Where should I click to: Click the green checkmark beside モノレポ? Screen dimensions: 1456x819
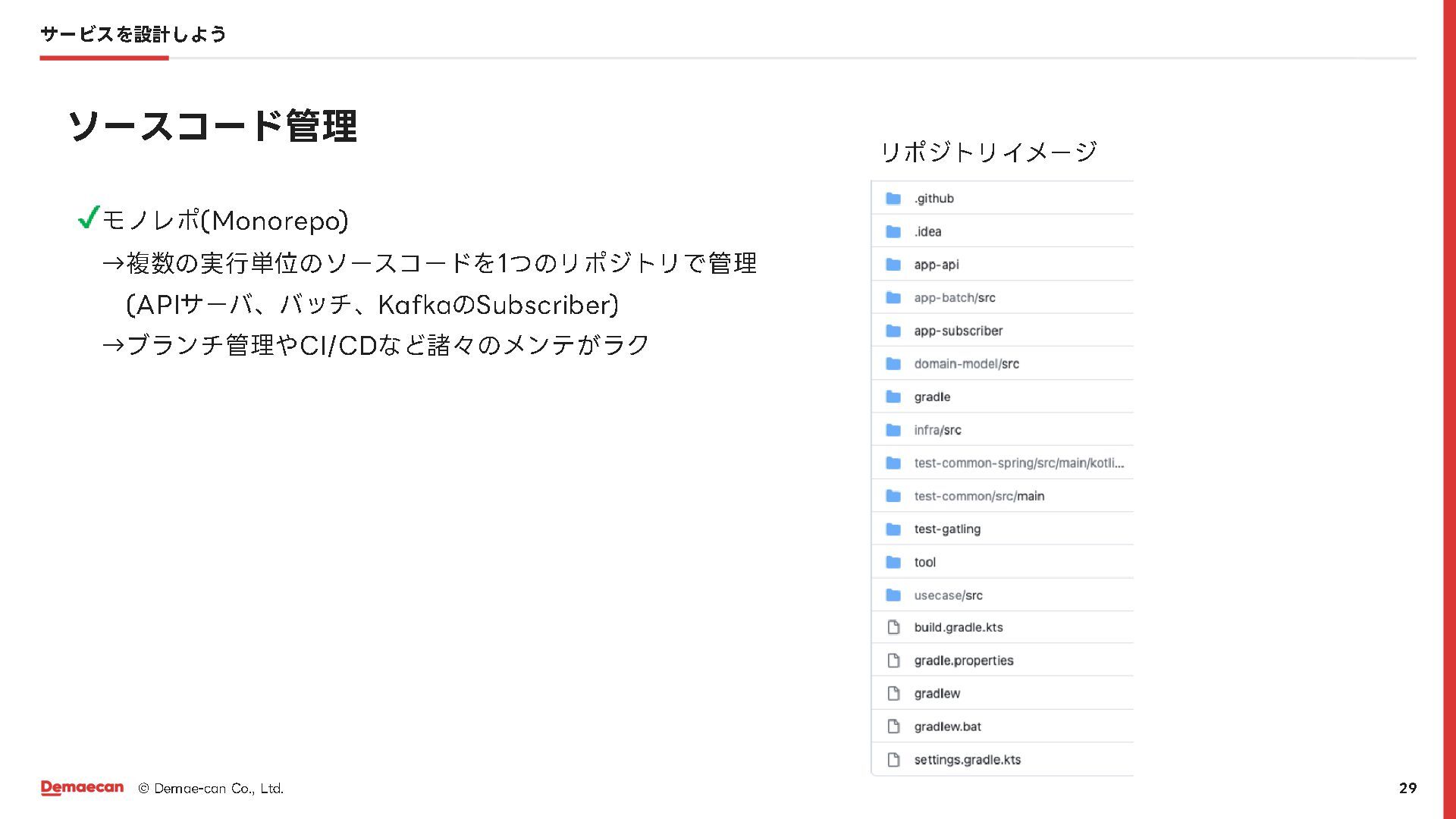[88, 218]
